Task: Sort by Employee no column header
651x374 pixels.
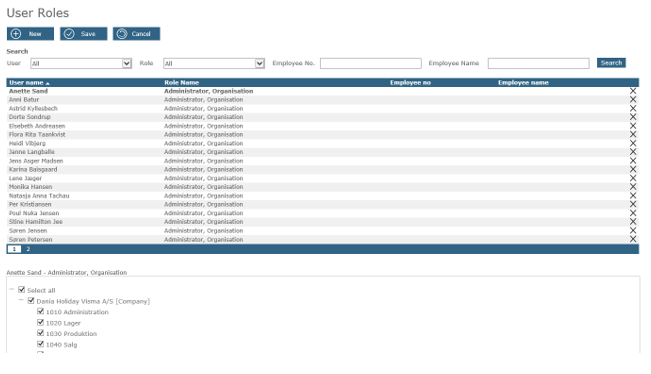Action: tap(410, 83)
